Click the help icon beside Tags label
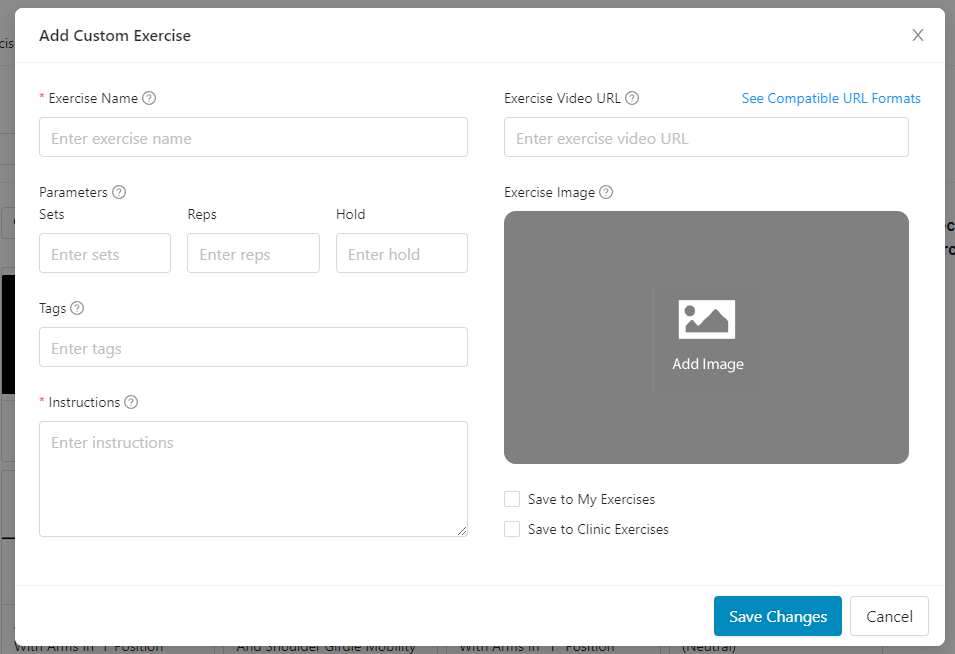Viewport: 955px width, 654px height. [x=77, y=308]
